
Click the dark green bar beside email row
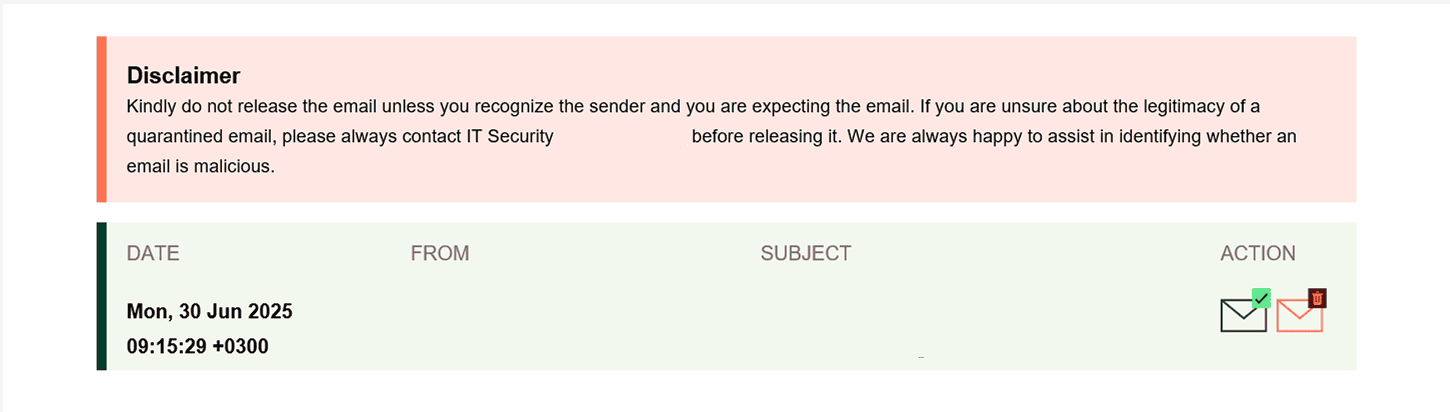[101, 296]
